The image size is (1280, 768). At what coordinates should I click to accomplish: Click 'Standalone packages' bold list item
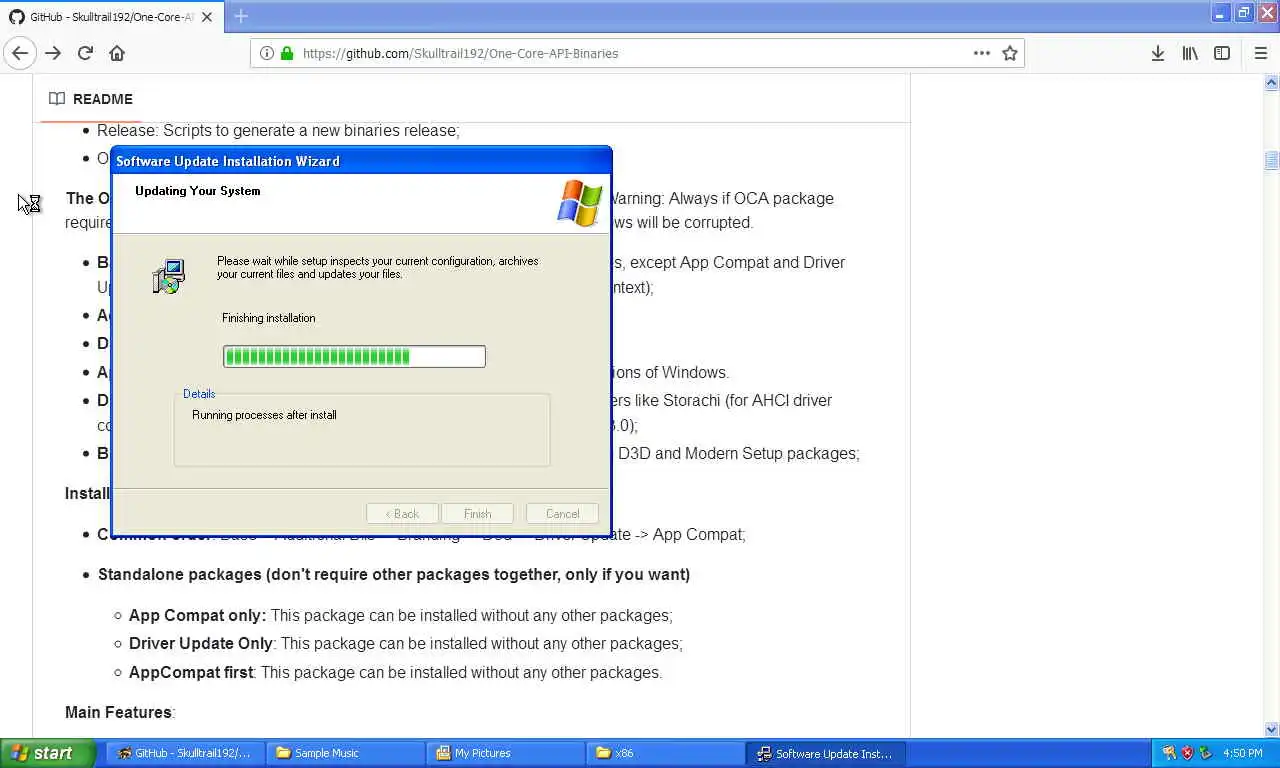pyautogui.click(x=394, y=575)
